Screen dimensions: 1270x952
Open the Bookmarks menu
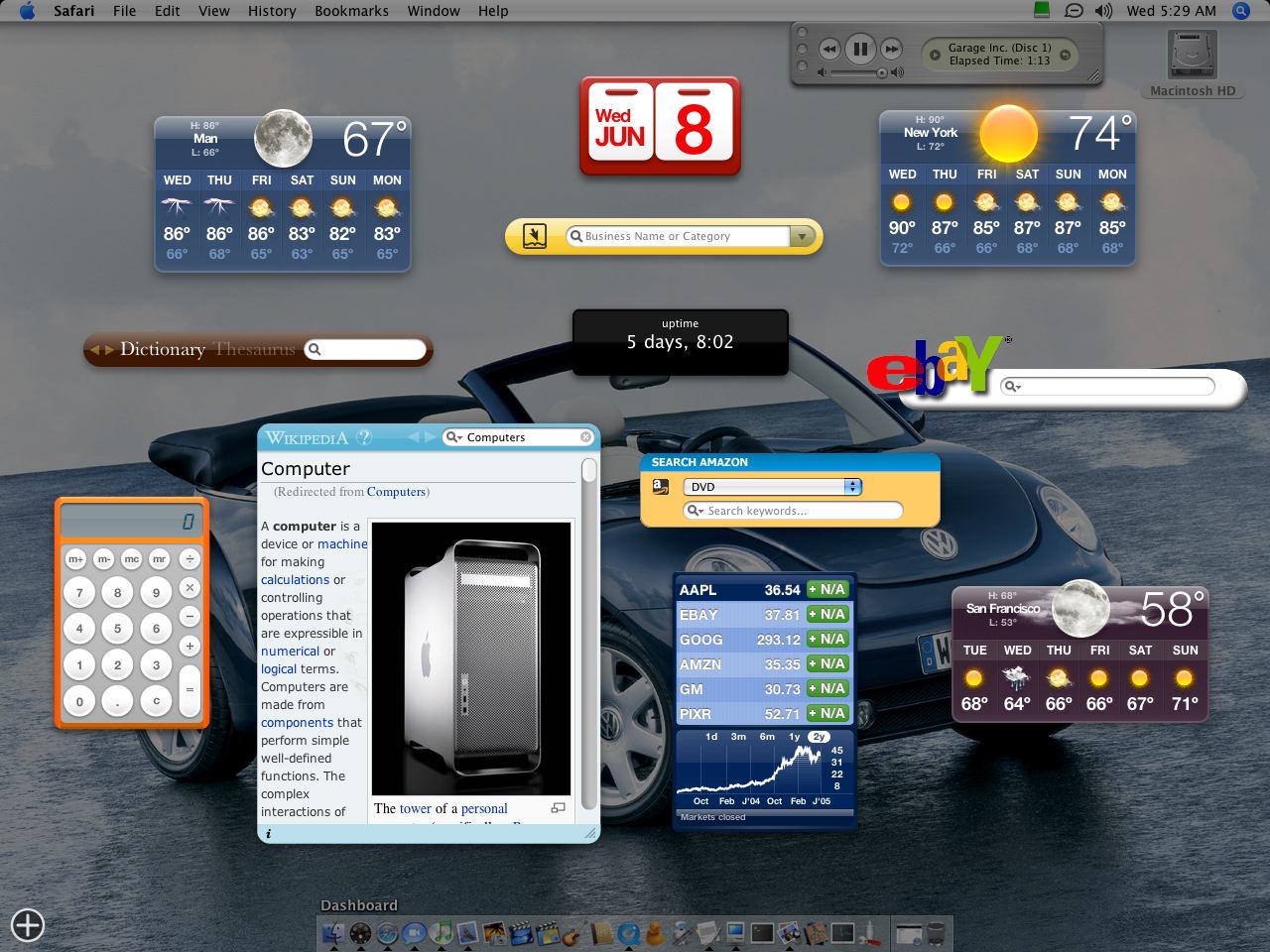pyautogui.click(x=351, y=11)
